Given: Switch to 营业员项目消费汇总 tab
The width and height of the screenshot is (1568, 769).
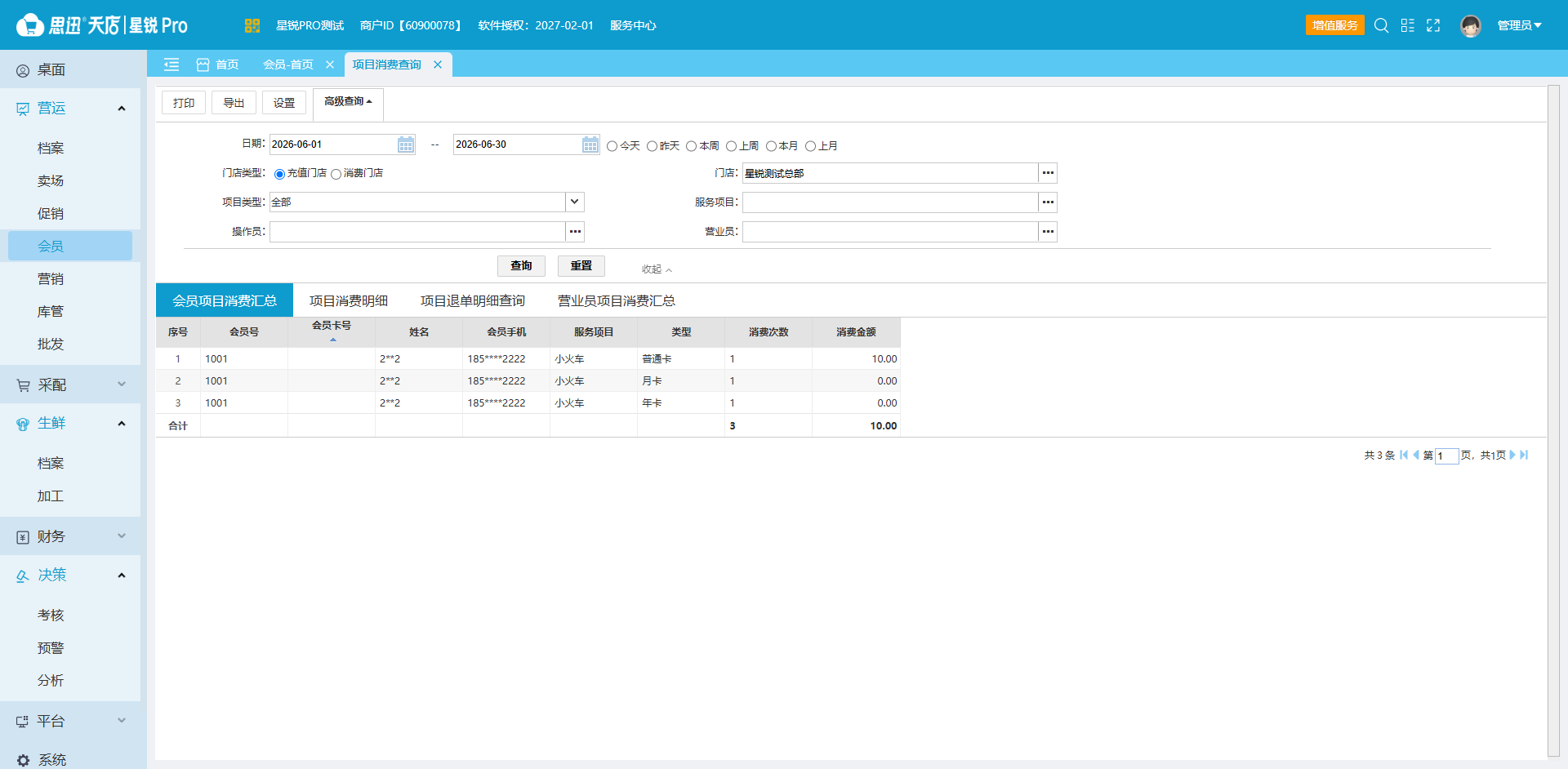Looking at the screenshot, I should (x=617, y=301).
